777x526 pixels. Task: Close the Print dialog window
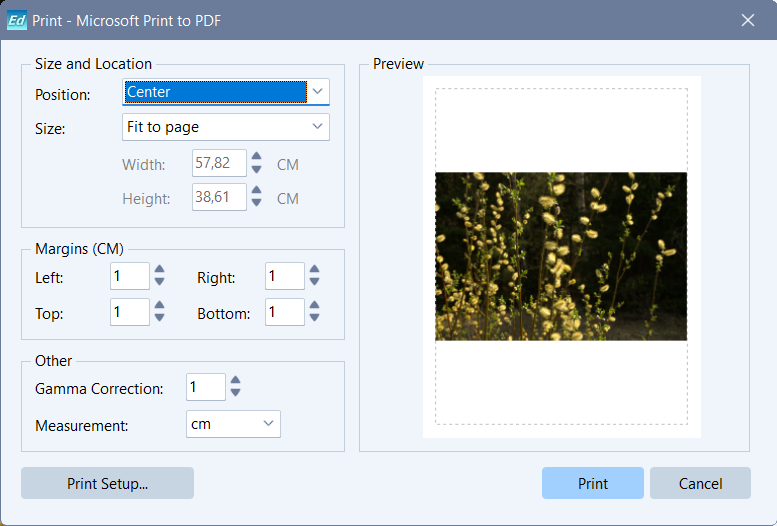pyautogui.click(x=747, y=20)
